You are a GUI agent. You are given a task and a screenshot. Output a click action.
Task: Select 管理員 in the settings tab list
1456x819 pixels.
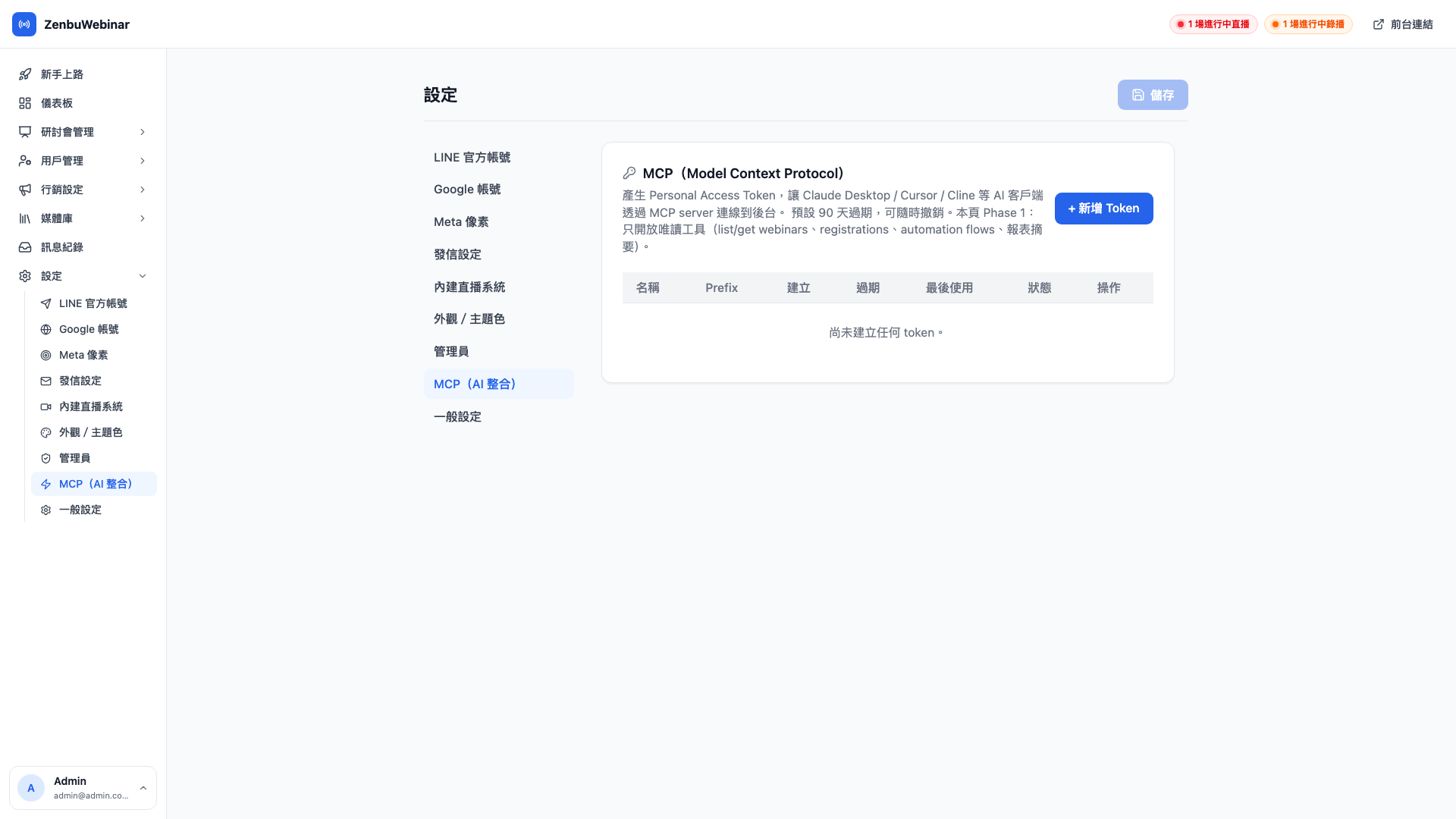[x=498, y=351]
